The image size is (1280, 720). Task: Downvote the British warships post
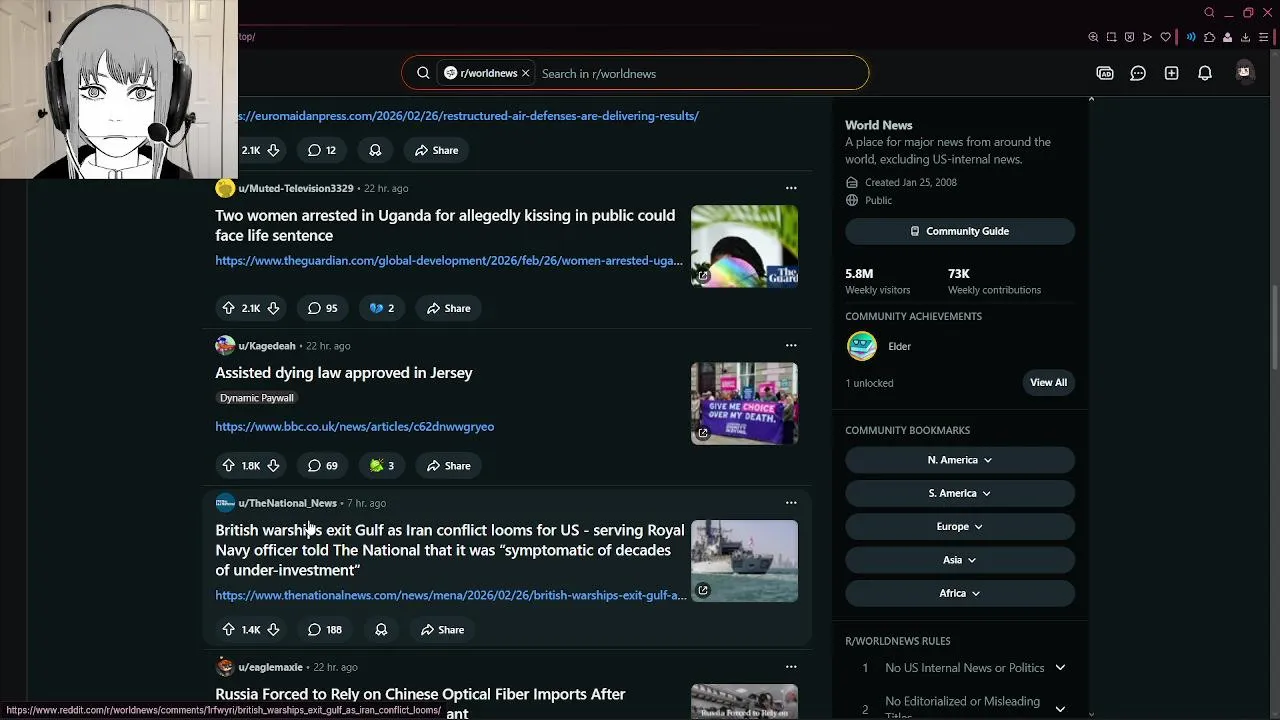pos(273,630)
